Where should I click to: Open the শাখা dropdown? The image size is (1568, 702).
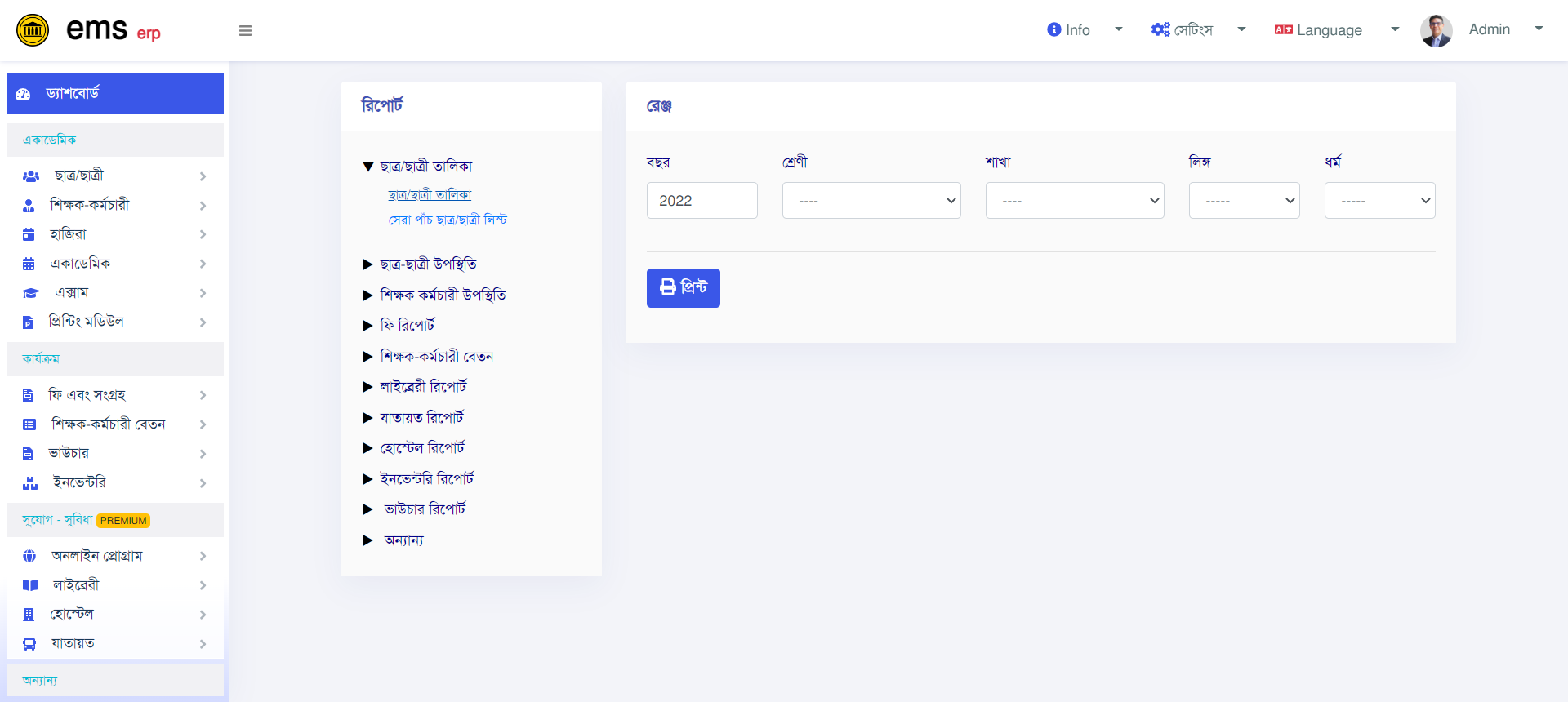(1075, 200)
